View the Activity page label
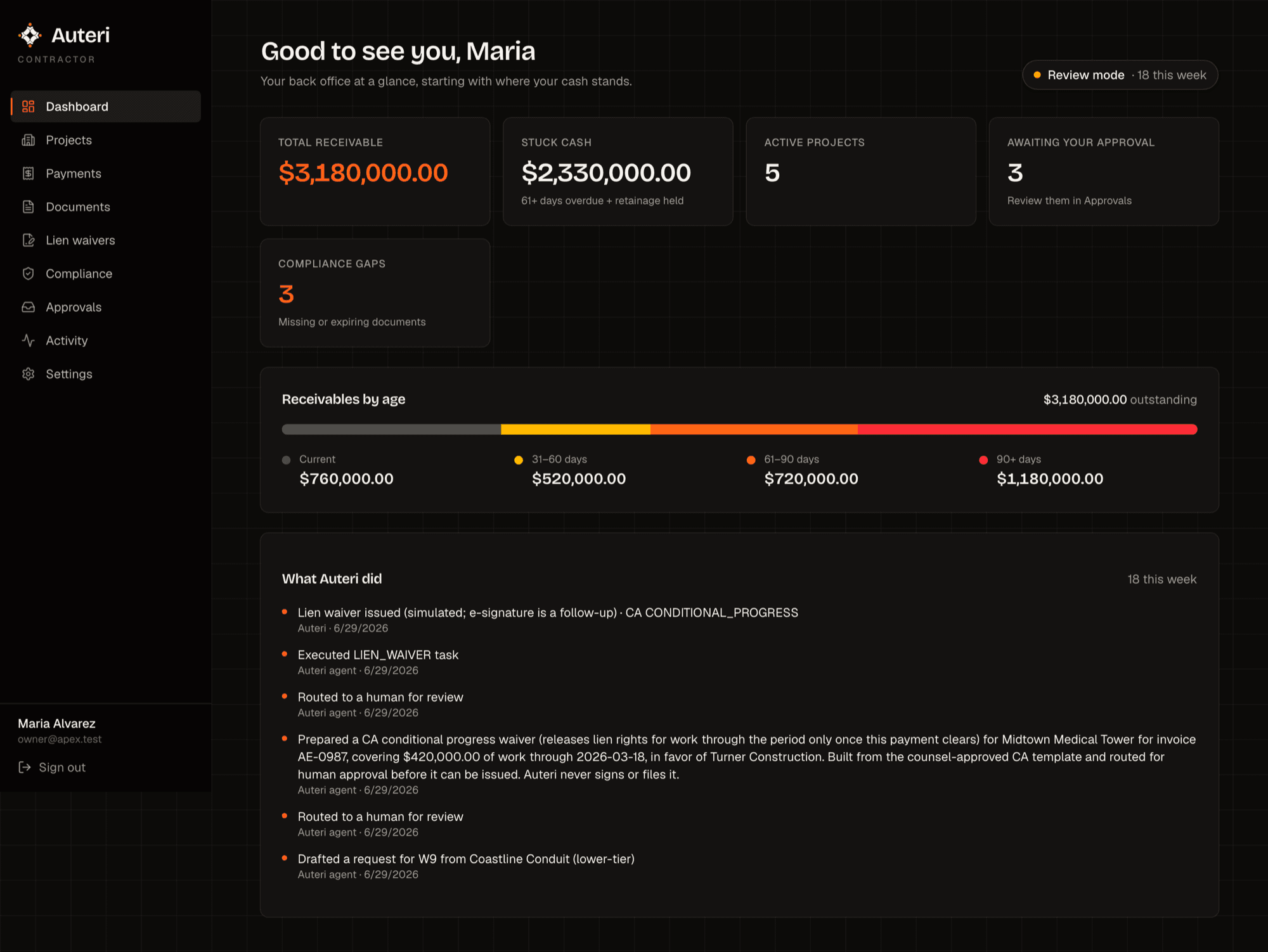Viewport: 1268px width, 952px height. point(67,340)
